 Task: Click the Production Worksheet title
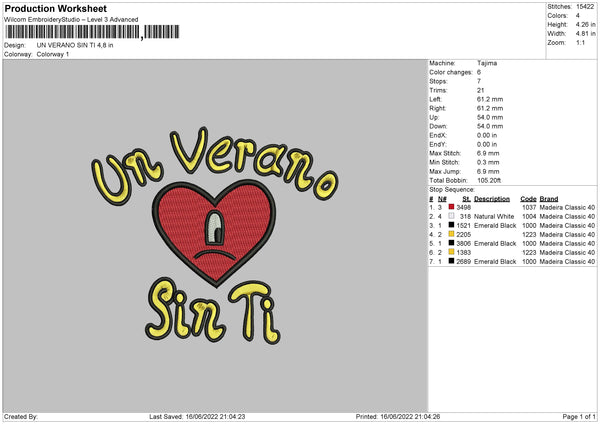[55, 8]
